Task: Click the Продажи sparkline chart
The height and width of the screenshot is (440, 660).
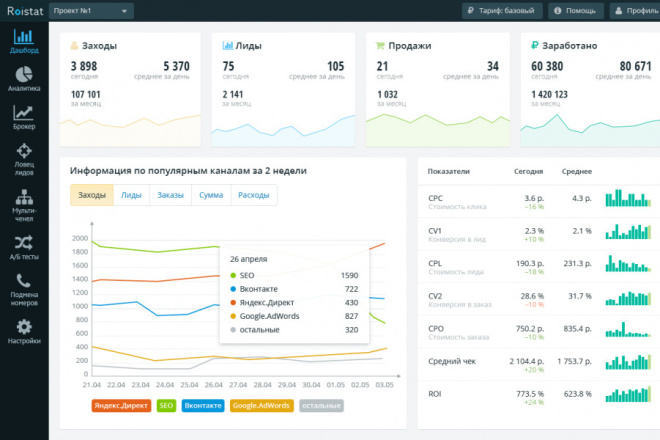Action: 438,131
